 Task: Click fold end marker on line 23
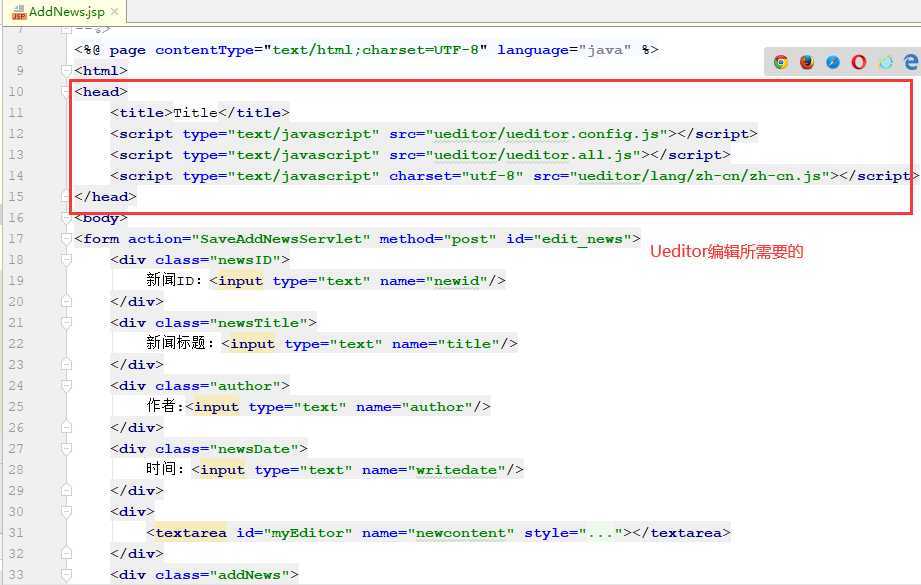pyautogui.click(x=66, y=365)
